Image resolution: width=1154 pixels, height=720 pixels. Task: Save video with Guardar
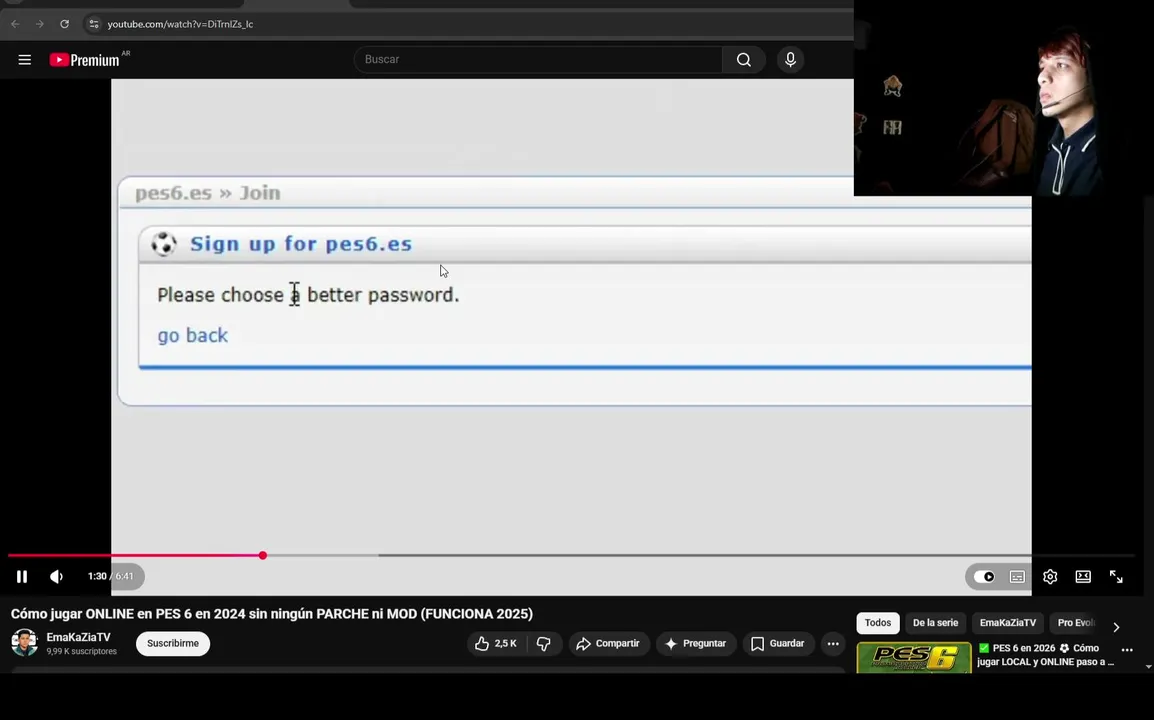(778, 643)
